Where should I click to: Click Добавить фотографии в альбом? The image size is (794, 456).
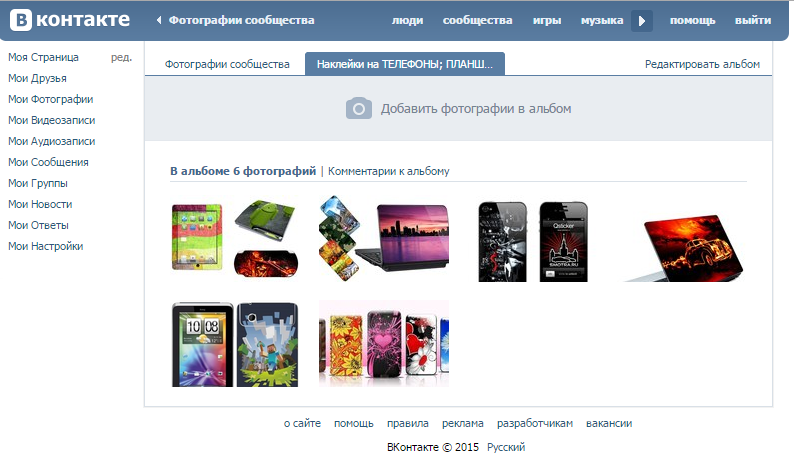coord(476,109)
